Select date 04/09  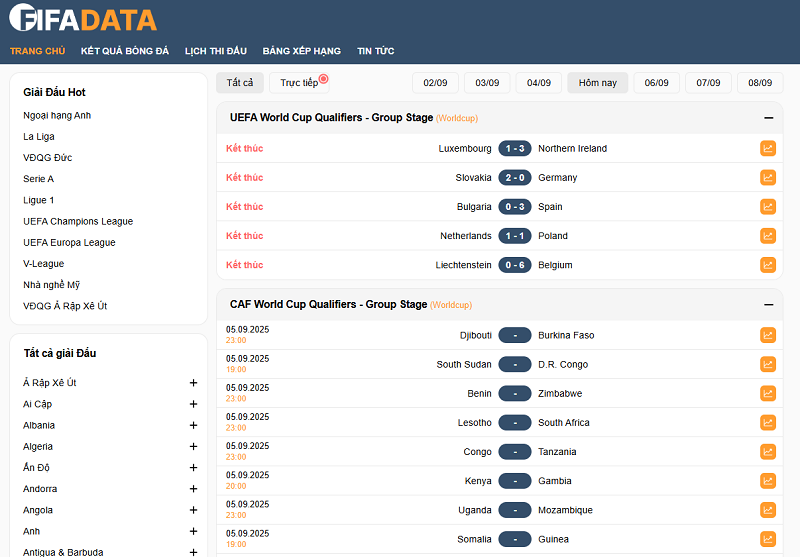539,83
